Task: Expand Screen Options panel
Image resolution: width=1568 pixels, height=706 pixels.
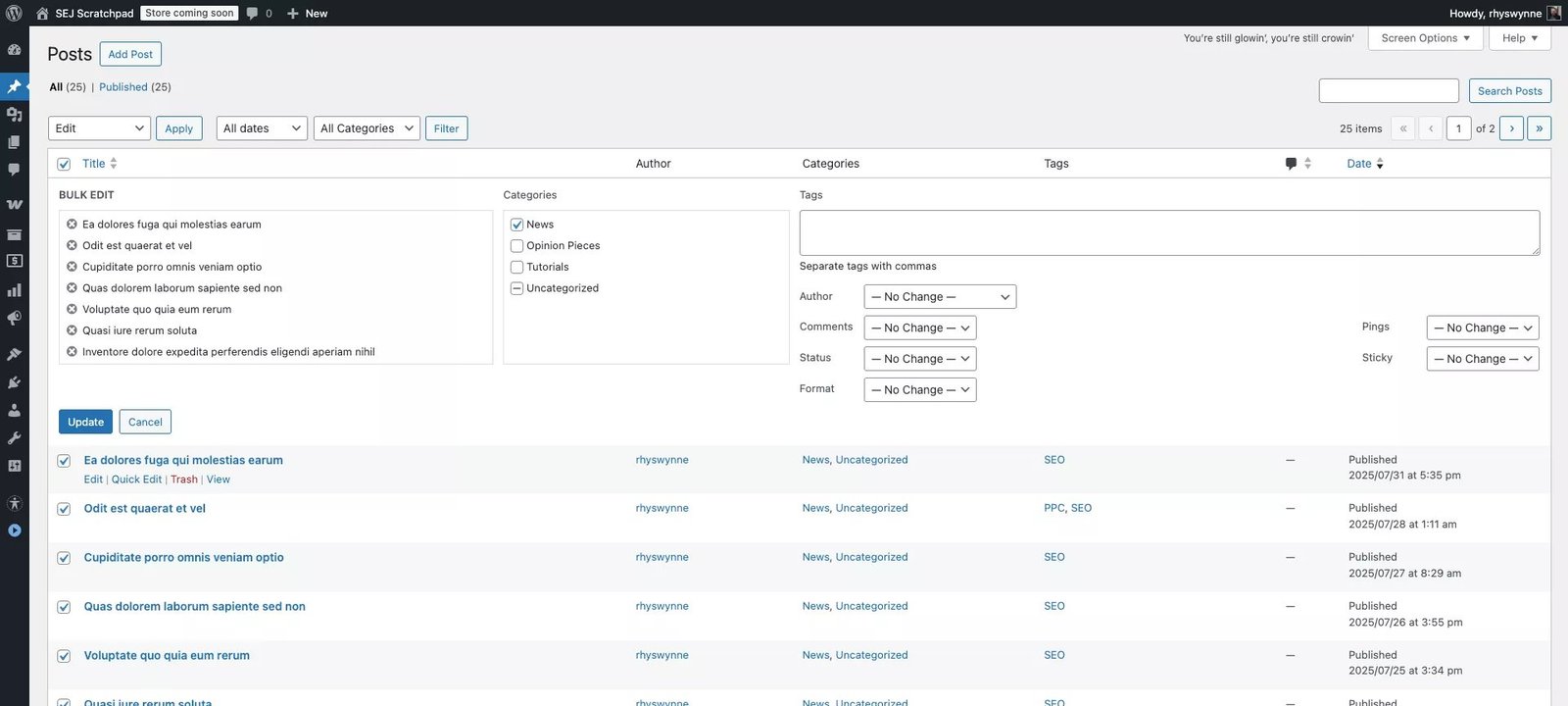Action: click(1425, 38)
